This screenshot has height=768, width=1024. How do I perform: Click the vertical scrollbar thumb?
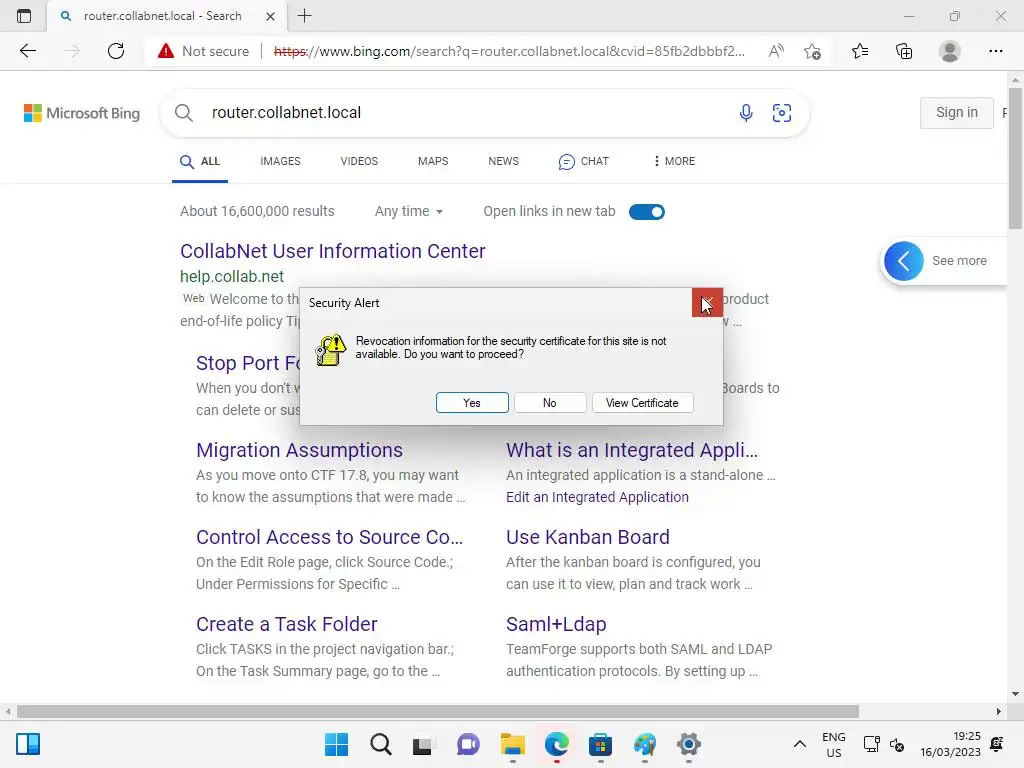pos(1014,159)
